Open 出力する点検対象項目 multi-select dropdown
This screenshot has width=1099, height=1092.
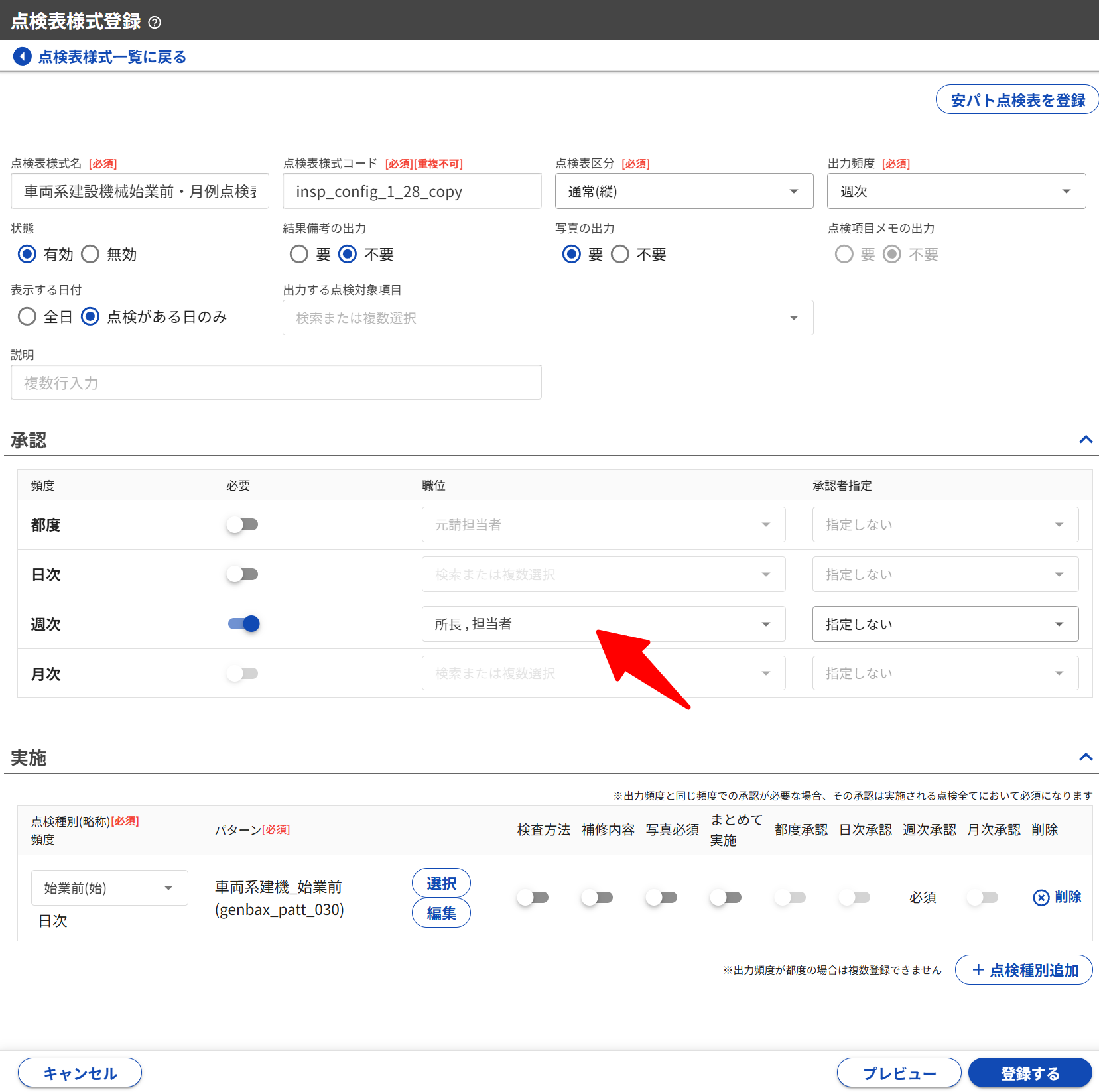[548, 318]
